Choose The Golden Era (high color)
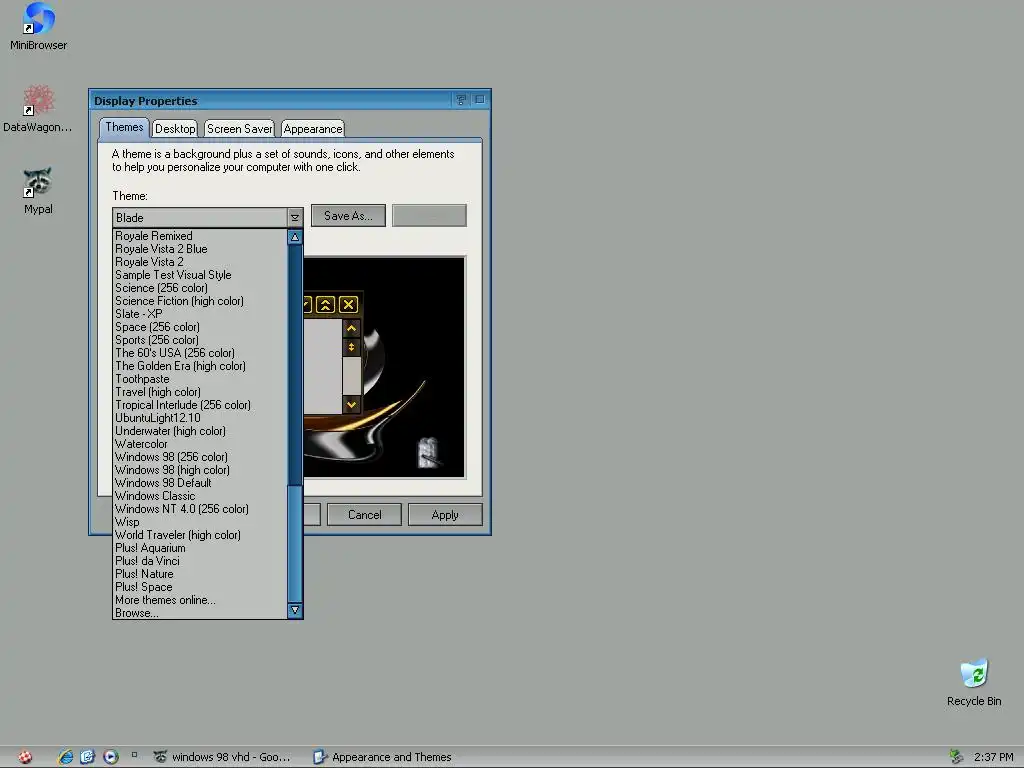The width and height of the screenshot is (1024, 768). [x=200, y=366]
